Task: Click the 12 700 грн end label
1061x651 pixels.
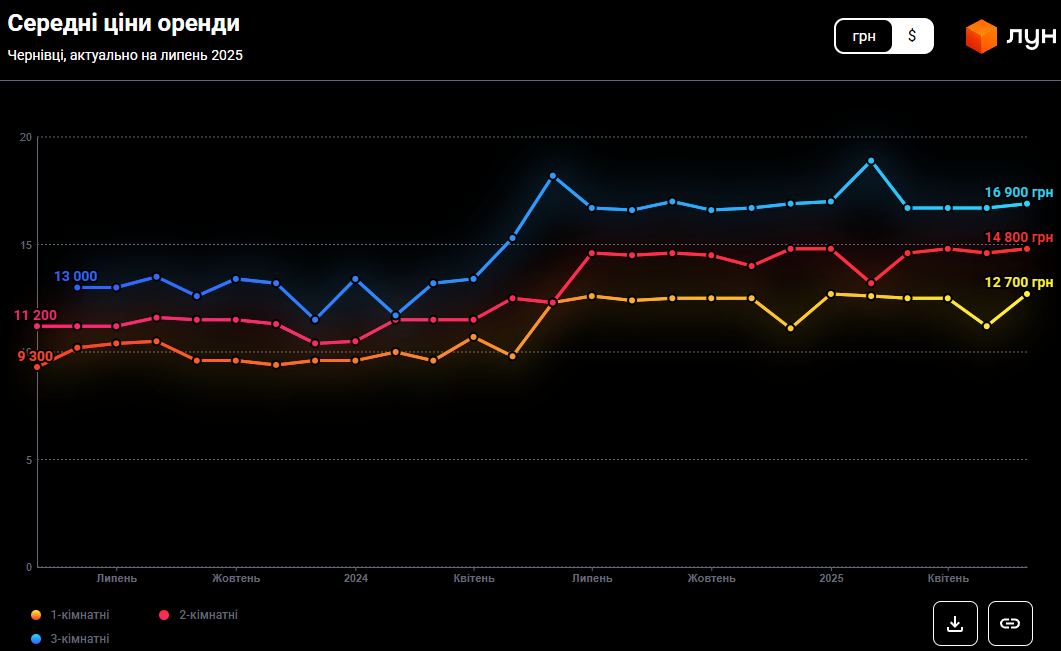Action: tap(1018, 282)
